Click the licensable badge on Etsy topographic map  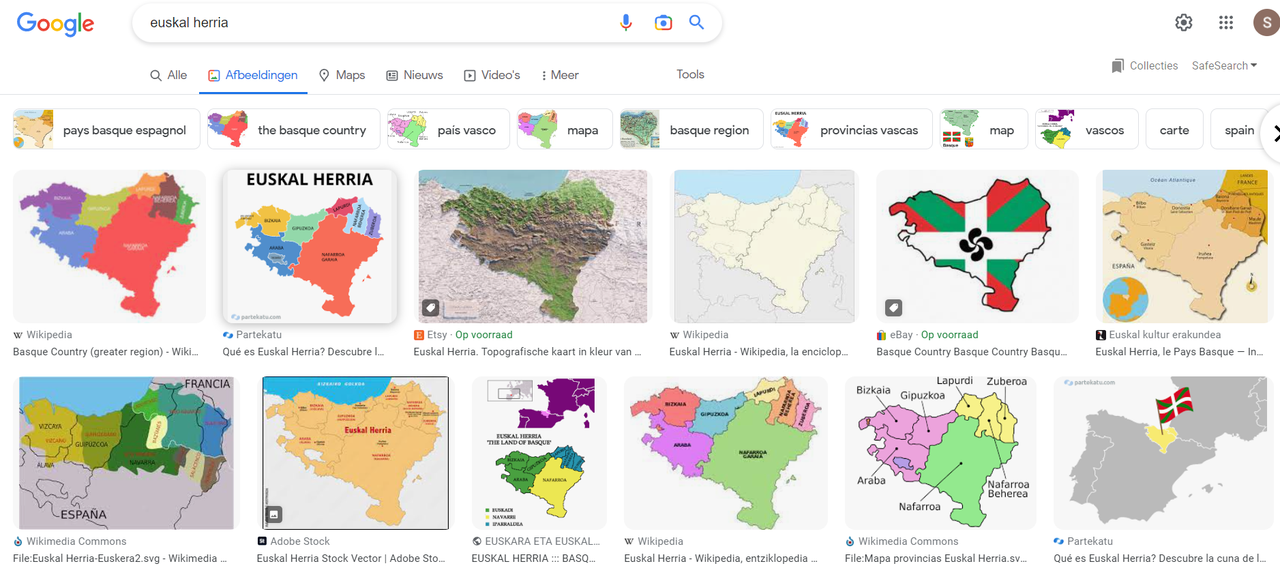[430, 307]
